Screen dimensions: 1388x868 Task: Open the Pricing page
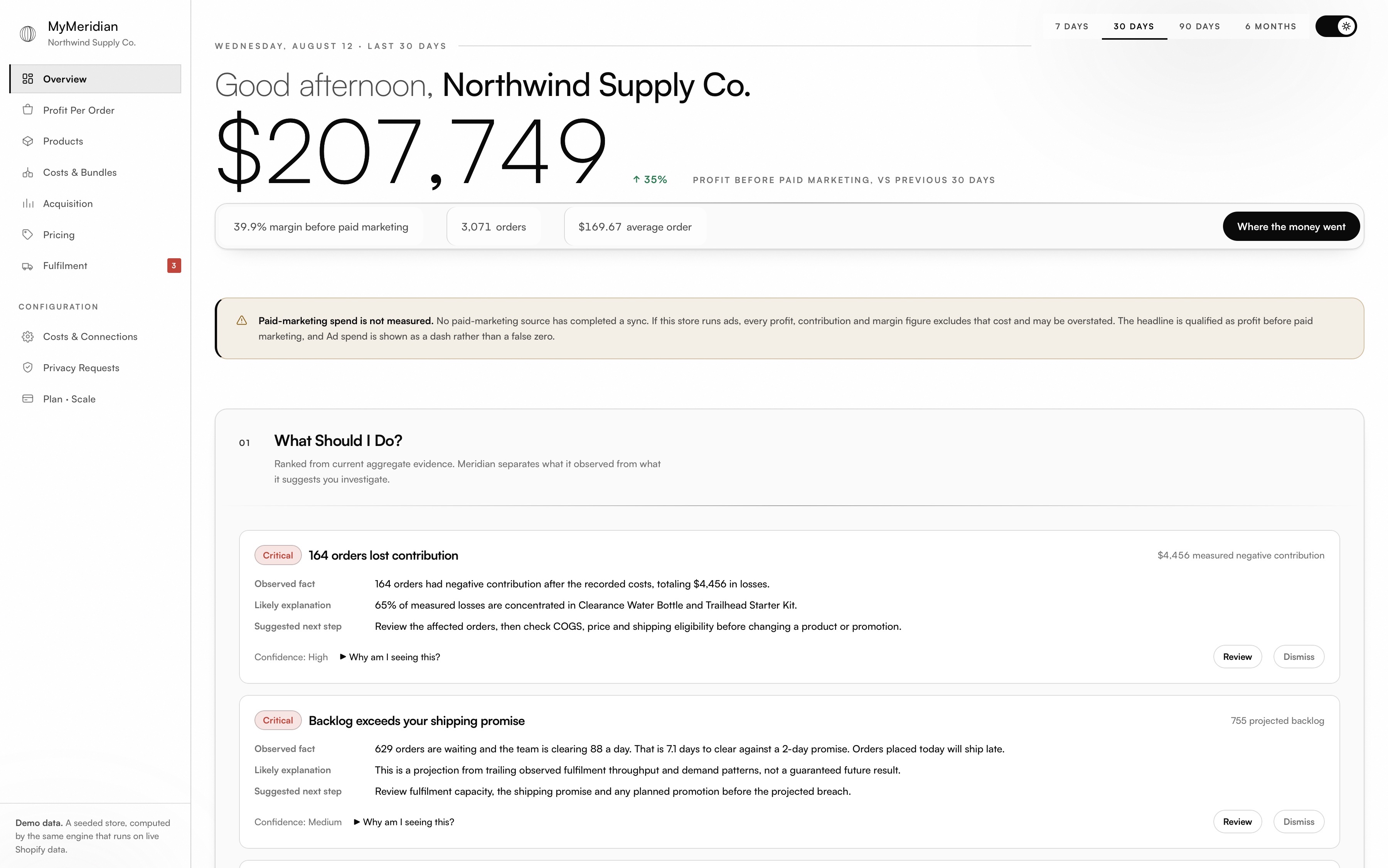(95, 234)
